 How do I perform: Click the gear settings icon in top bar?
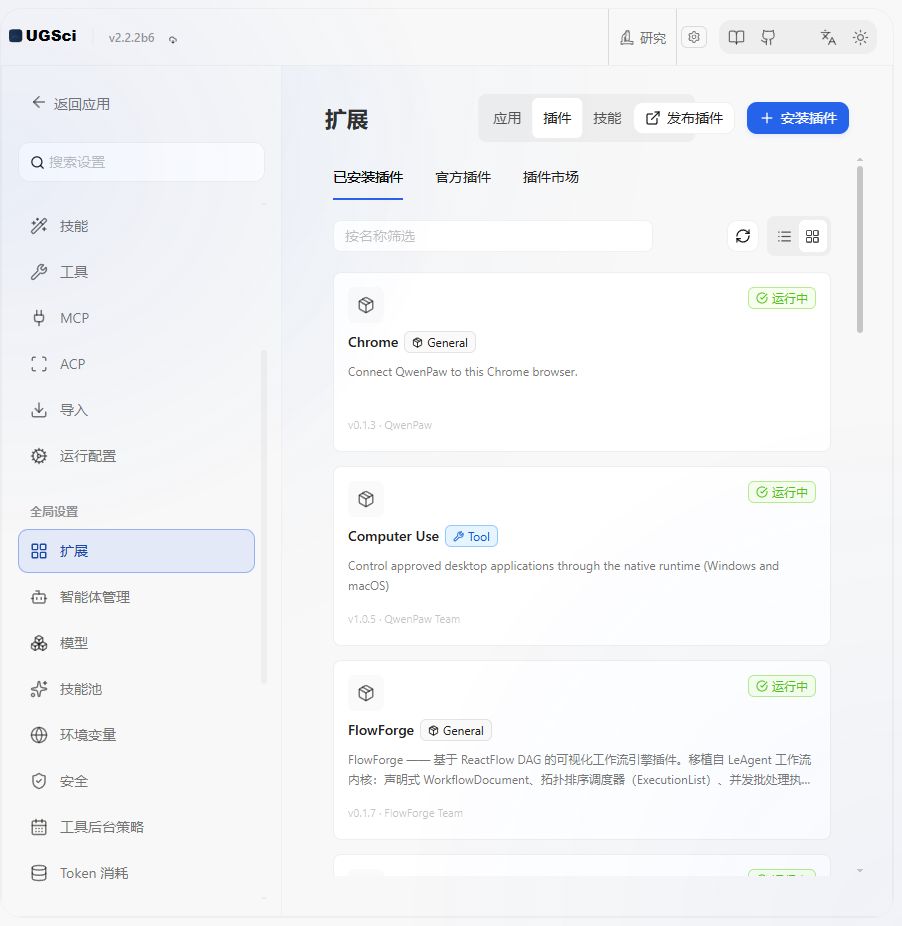click(694, 37)
